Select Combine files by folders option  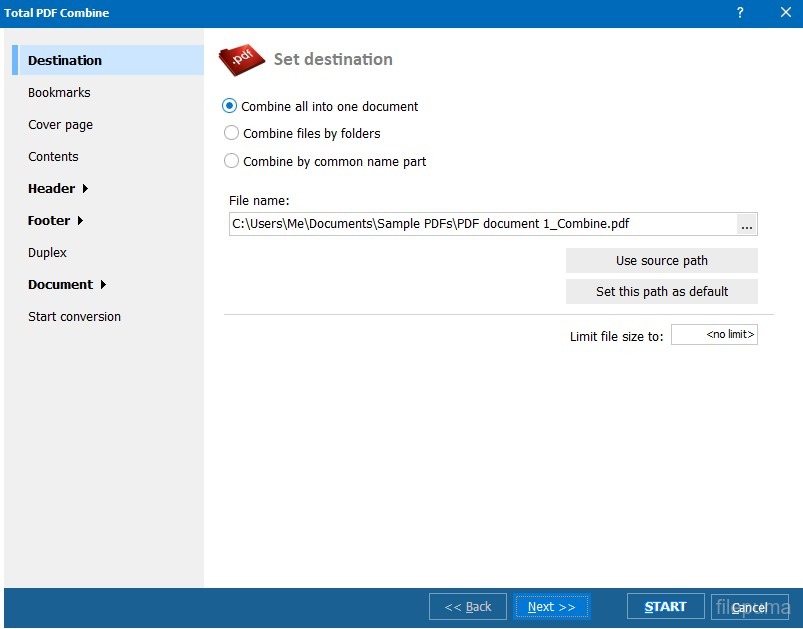[231, 133]
